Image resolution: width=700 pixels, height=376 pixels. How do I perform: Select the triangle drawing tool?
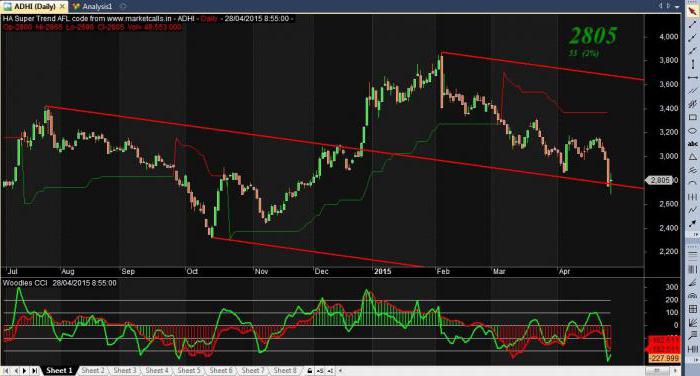[692, 157]
